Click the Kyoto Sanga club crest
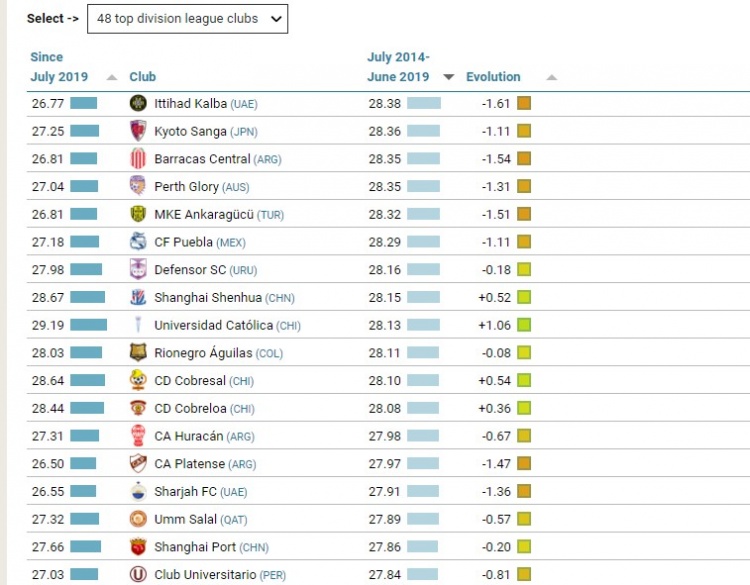Screen dimensions: 750x585 tap(138, 130)
